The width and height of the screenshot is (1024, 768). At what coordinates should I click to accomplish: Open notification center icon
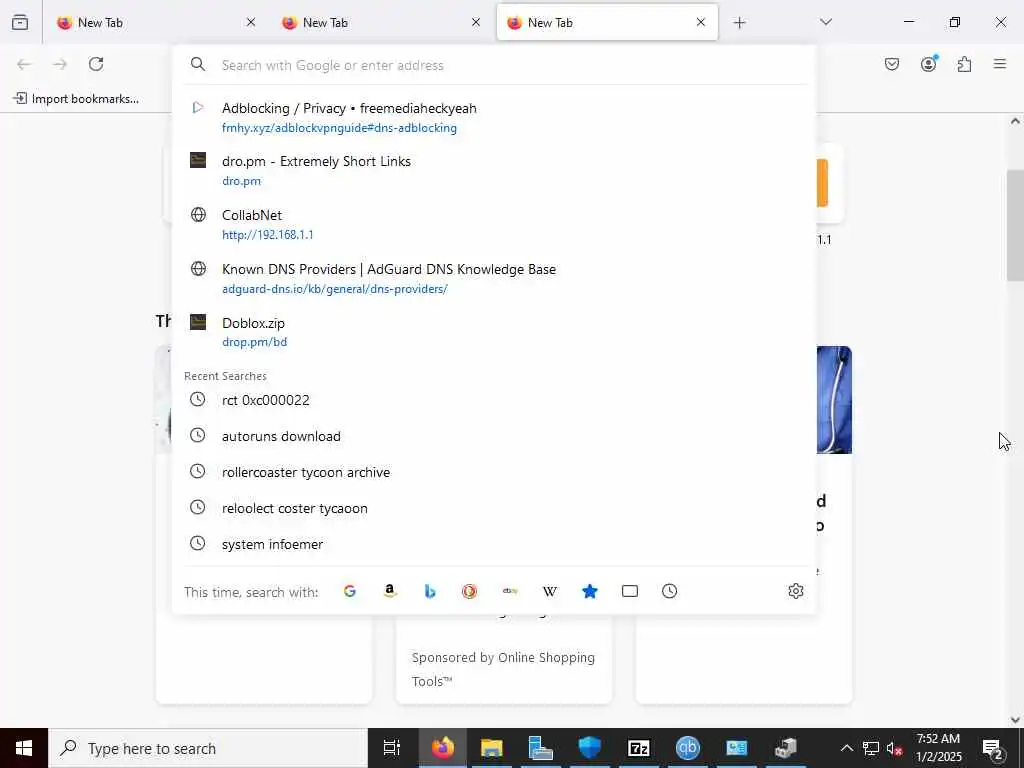tap(993, 748)
